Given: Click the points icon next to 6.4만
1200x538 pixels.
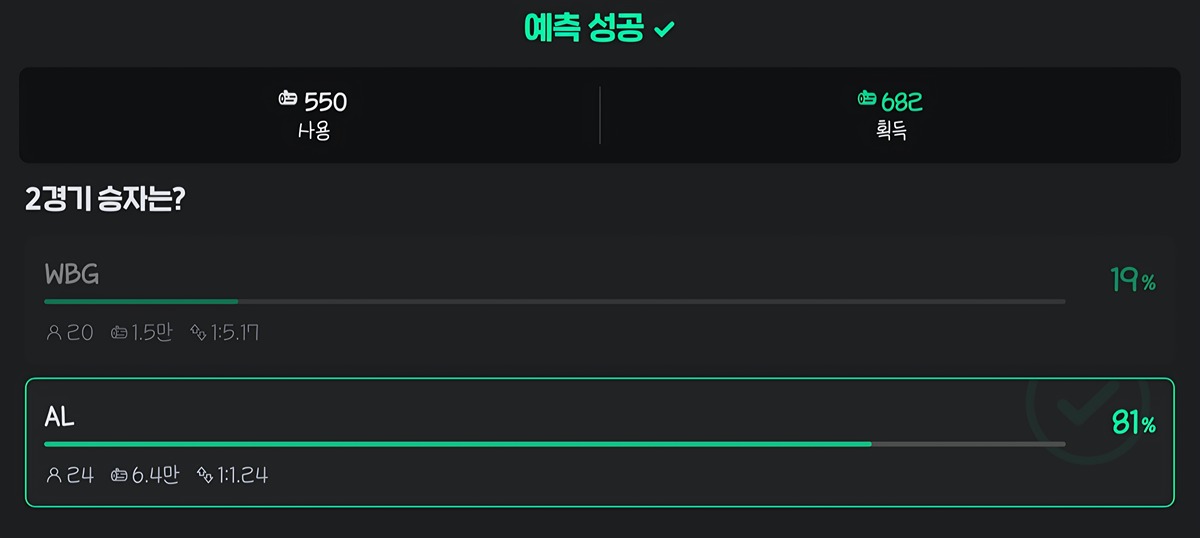Looking at the screenshot, I should point(119,475).
